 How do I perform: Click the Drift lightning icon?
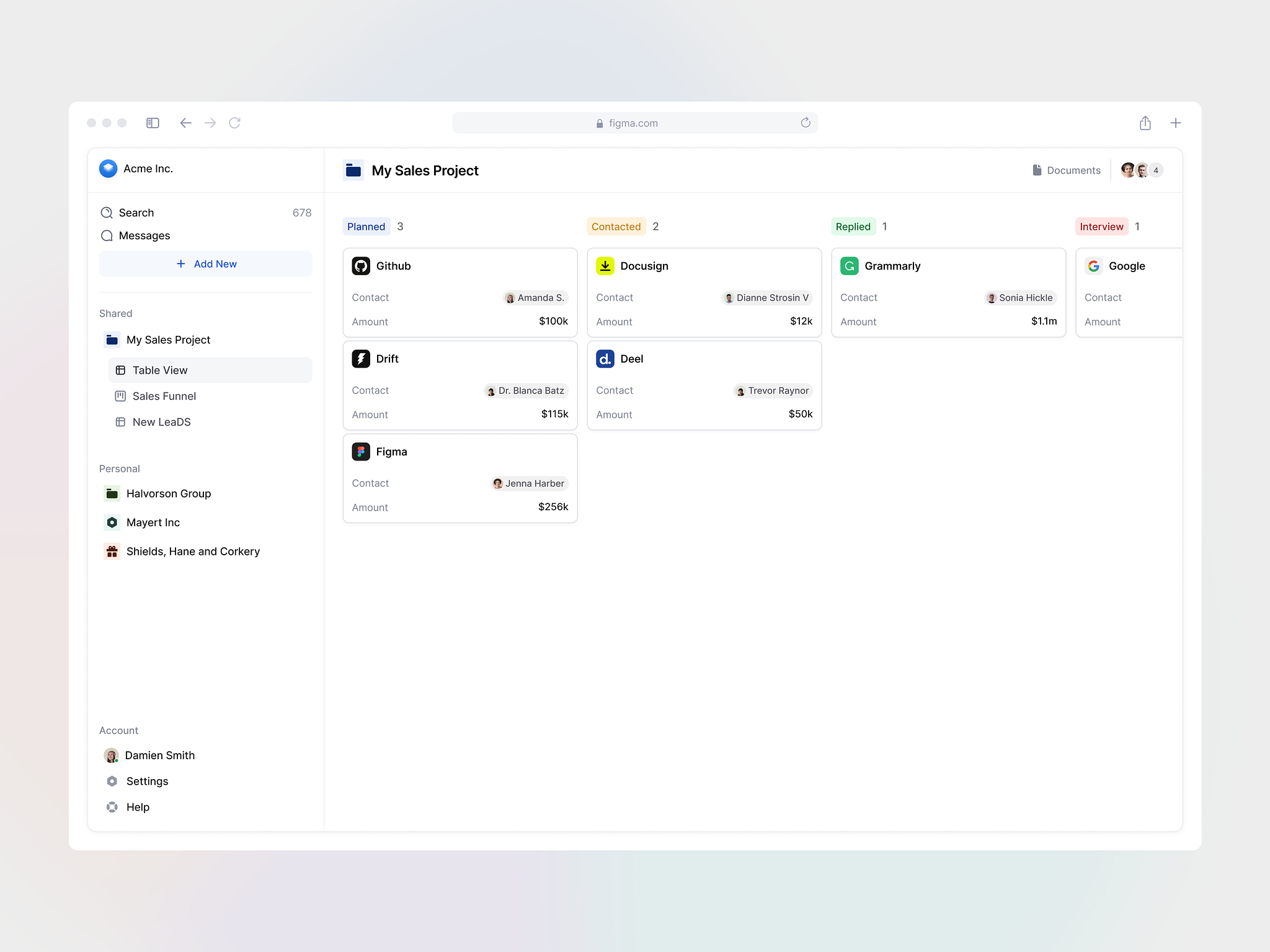tap(362, 358)
